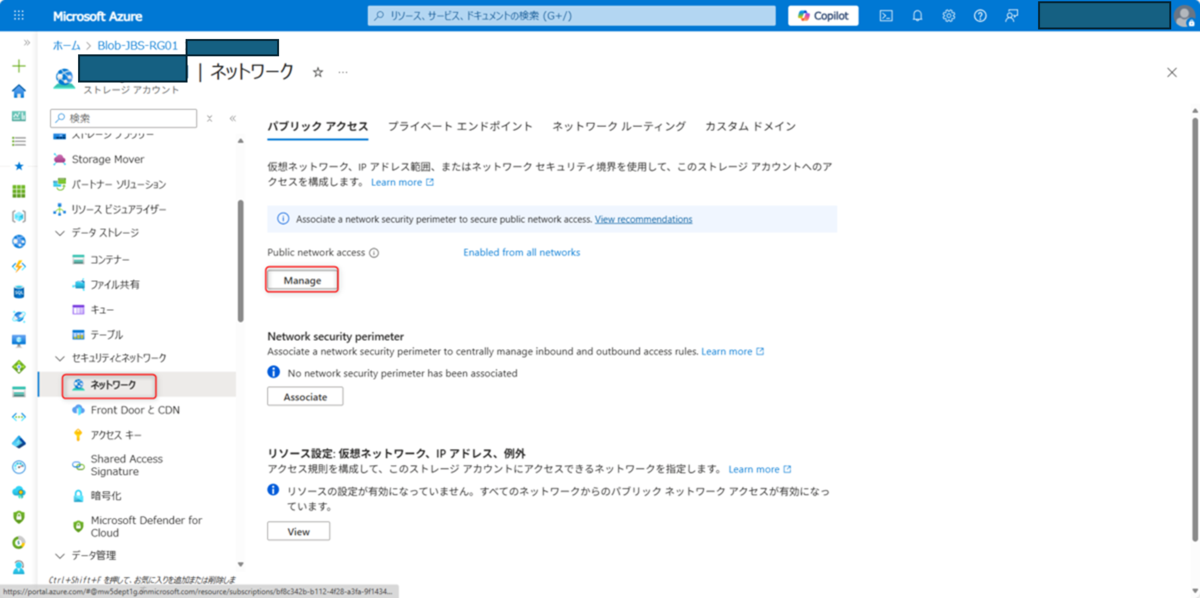
Task: Open the カスタム ドメイン tab
Action: pos(749,127)
